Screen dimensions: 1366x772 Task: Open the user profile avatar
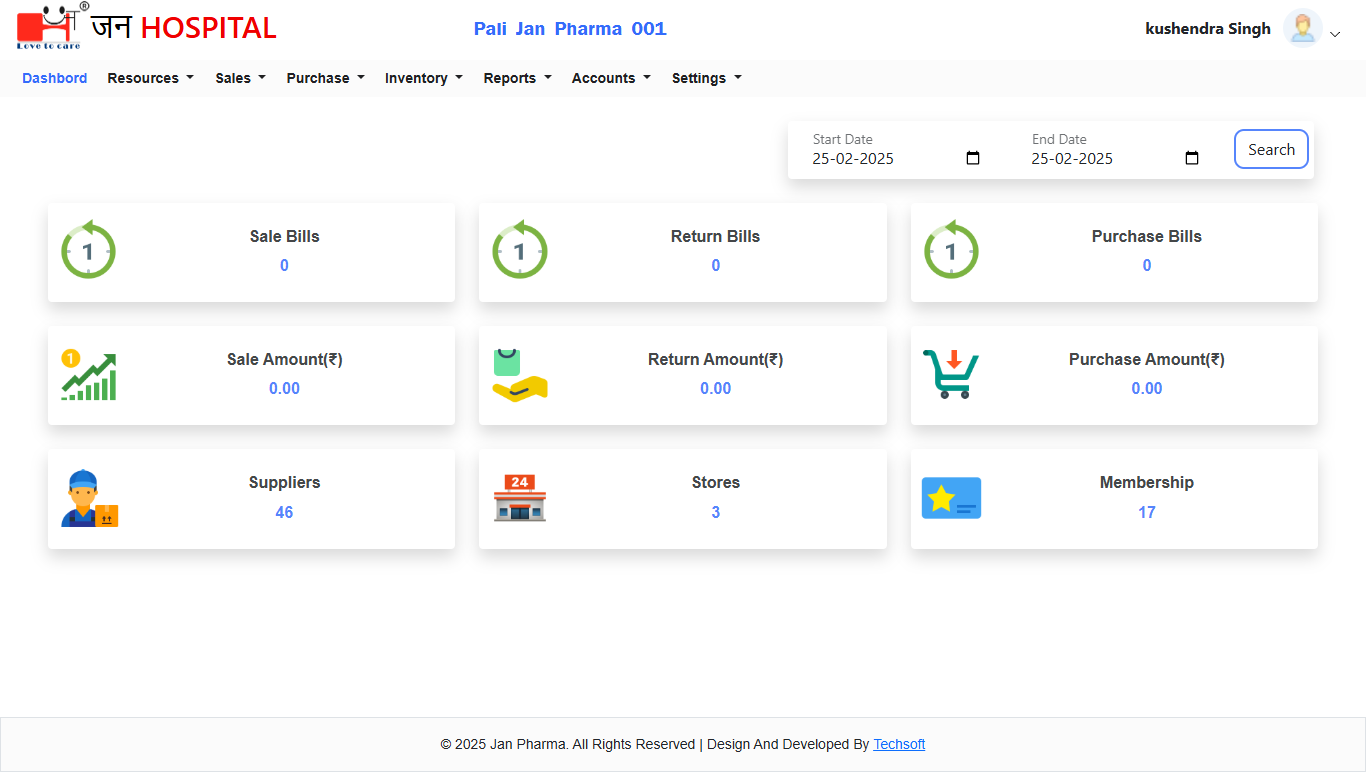coord(1302,29)
